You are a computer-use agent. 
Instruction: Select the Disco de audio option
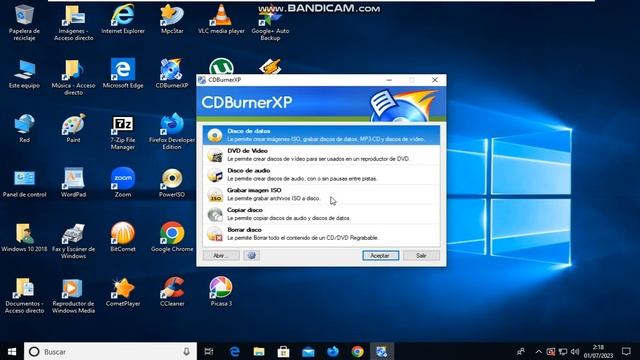tap(321, 175)
